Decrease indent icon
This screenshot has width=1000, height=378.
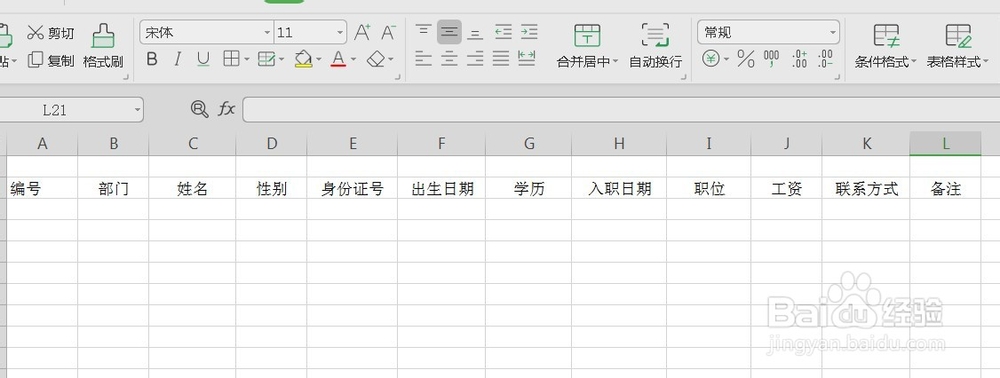click(x=503, y=32)
